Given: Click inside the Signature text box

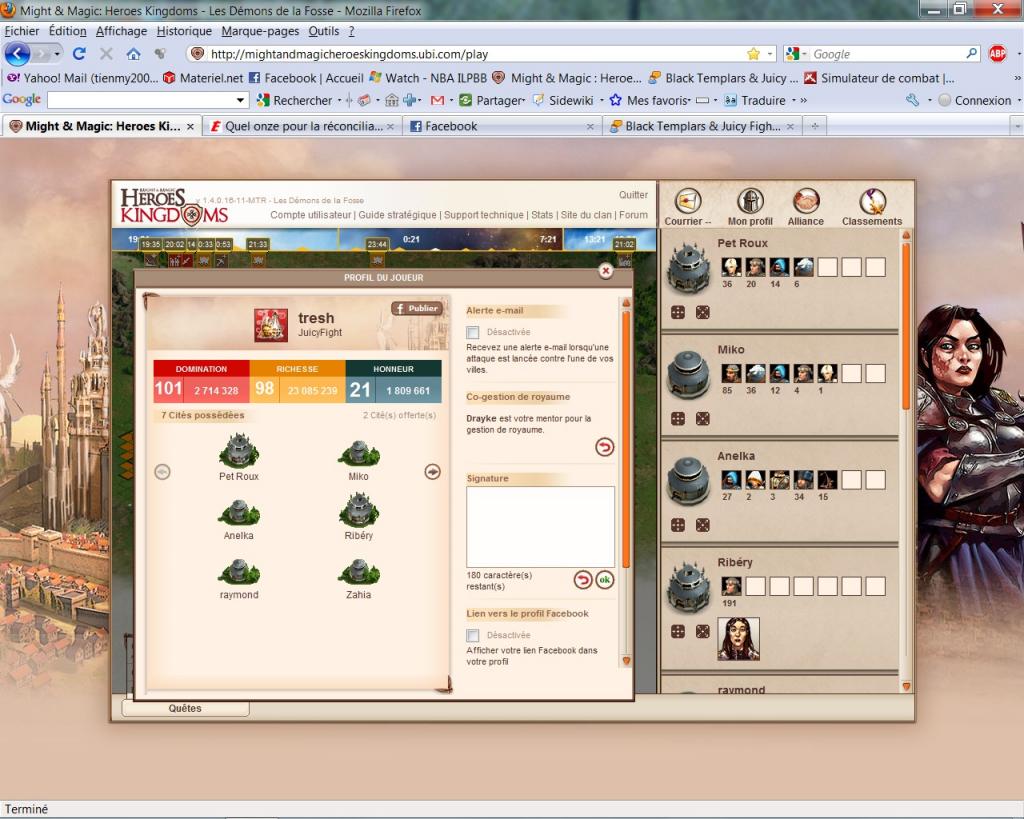Looking at the screenshot, I should point(540,526).
